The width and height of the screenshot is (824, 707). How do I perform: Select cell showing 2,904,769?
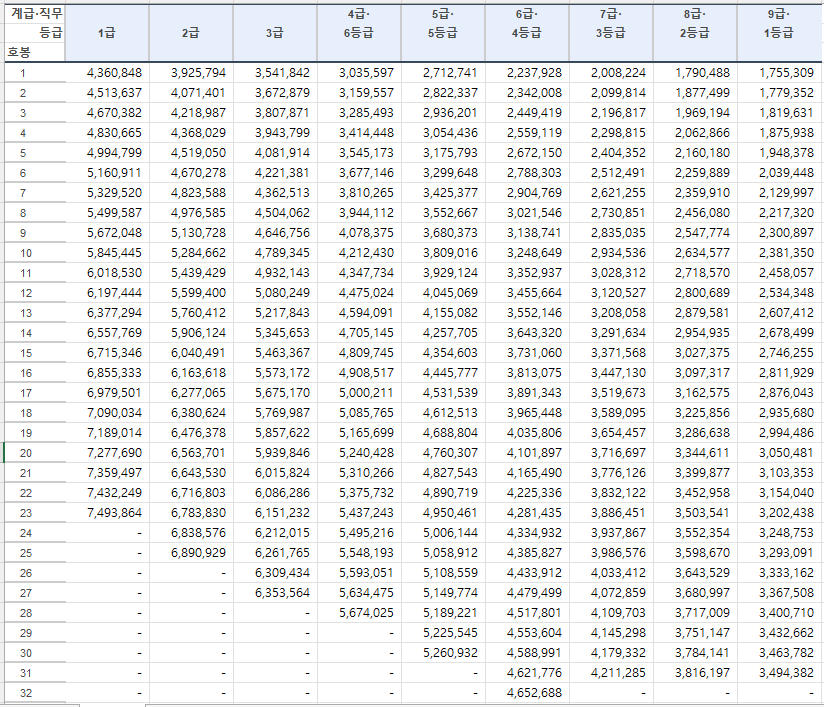(528, 192)
